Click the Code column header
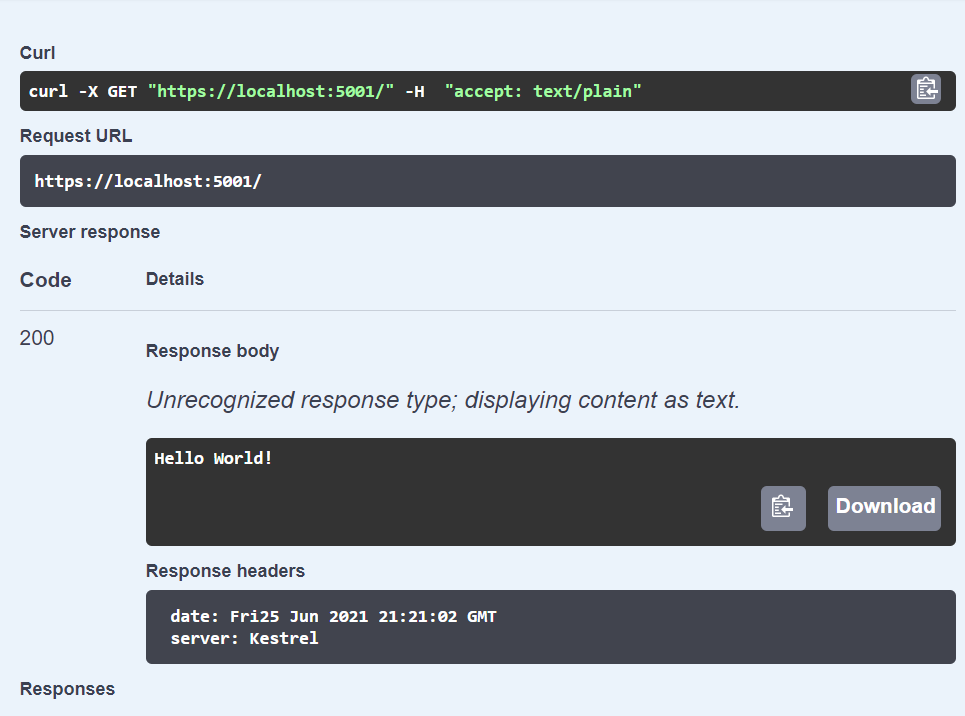 click(46, 280)
